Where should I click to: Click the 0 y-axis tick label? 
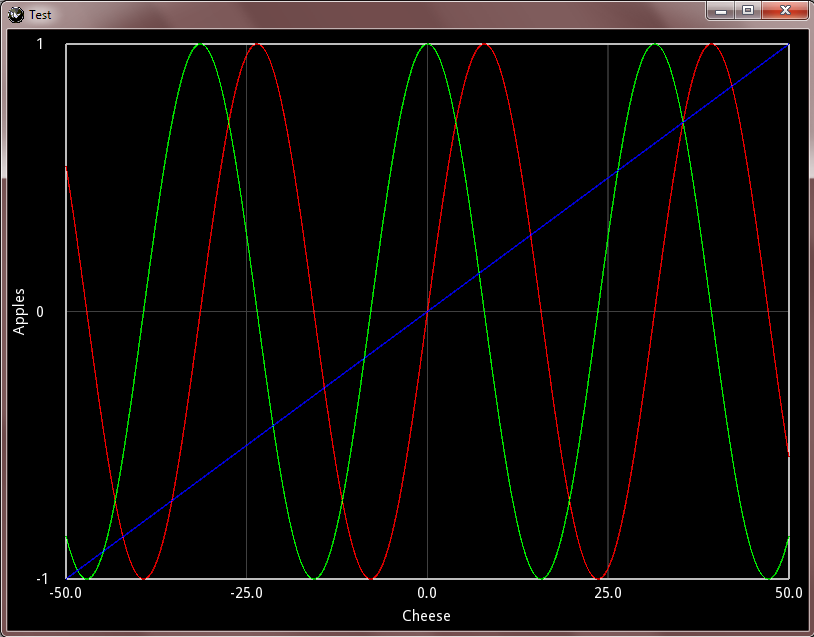(x=40, y=311)
